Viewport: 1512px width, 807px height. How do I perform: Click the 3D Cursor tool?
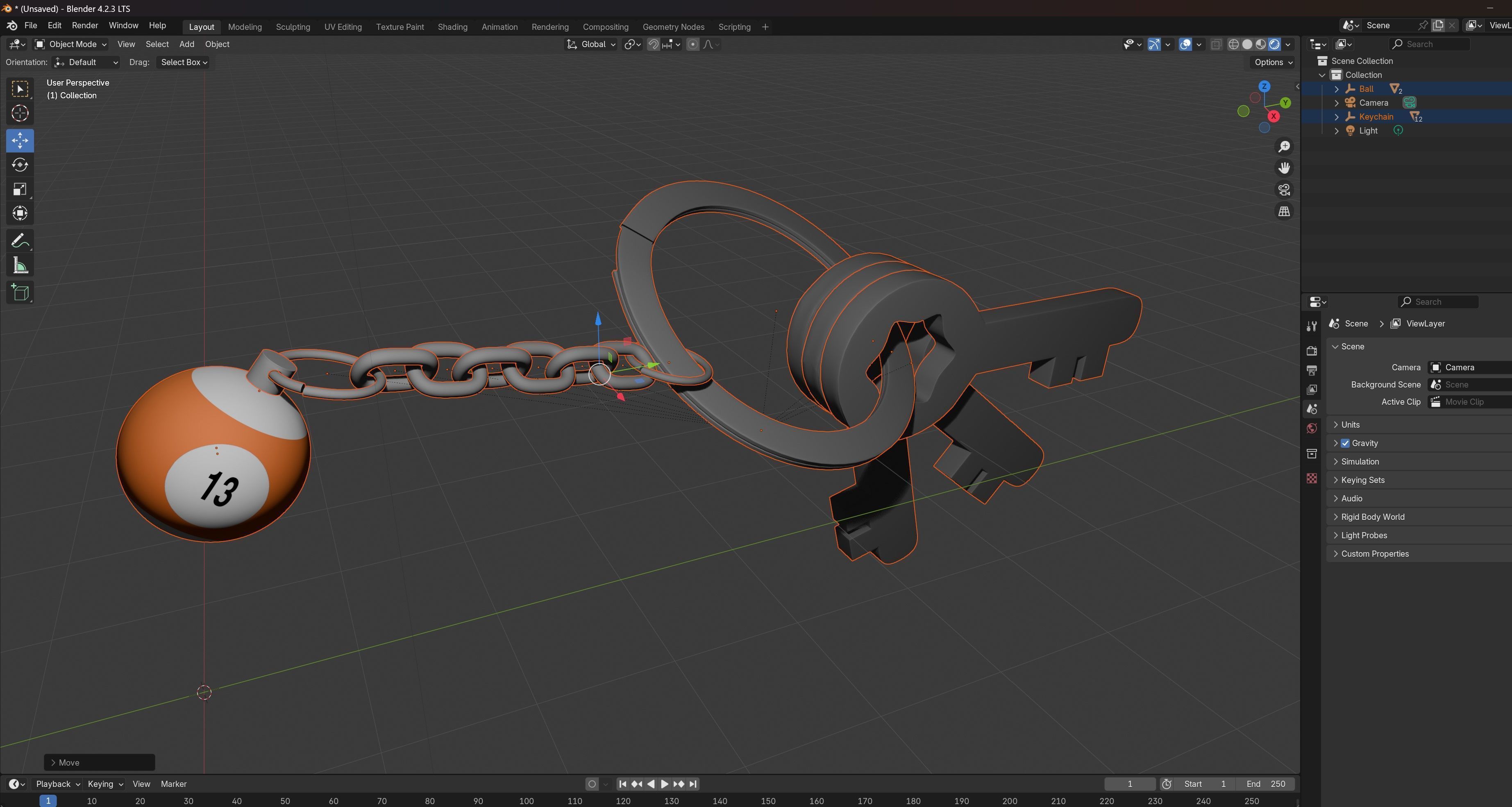click(20, 113)
